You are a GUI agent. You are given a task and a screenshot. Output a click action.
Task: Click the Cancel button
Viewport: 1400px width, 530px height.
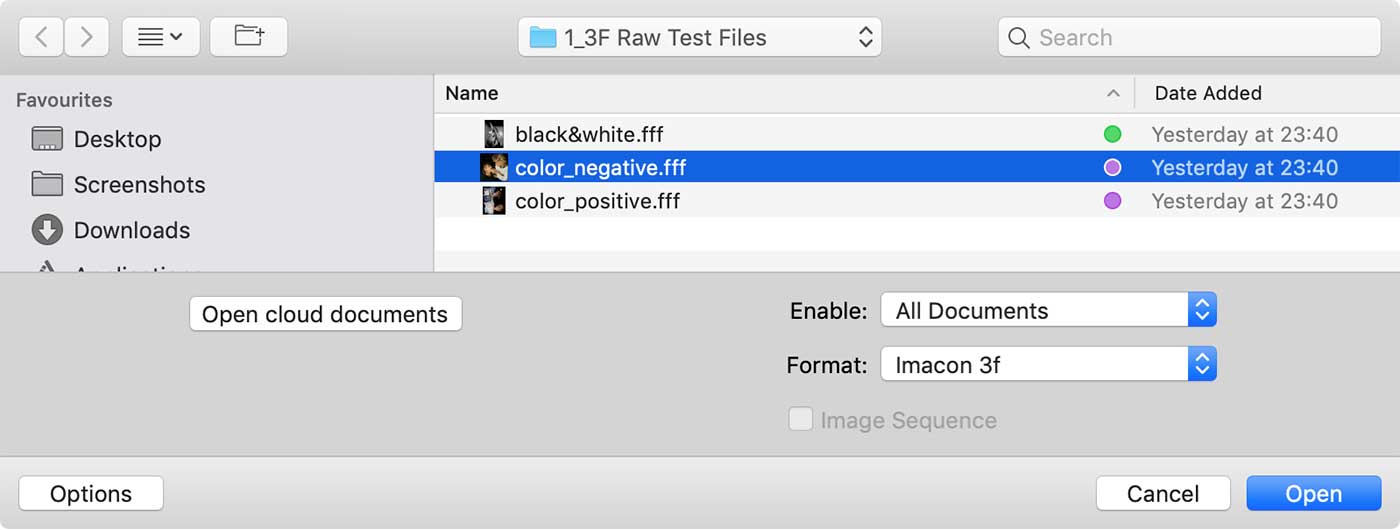1163,494
